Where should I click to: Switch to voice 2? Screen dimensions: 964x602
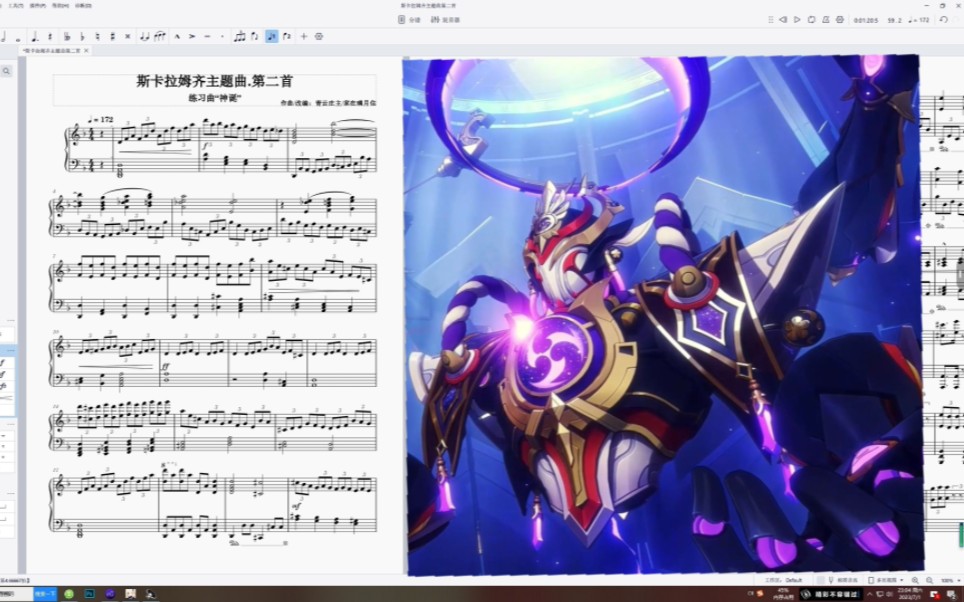287,37
